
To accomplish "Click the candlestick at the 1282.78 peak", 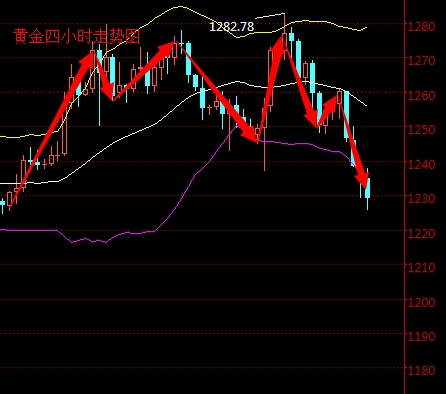I will tap(284, 37).
